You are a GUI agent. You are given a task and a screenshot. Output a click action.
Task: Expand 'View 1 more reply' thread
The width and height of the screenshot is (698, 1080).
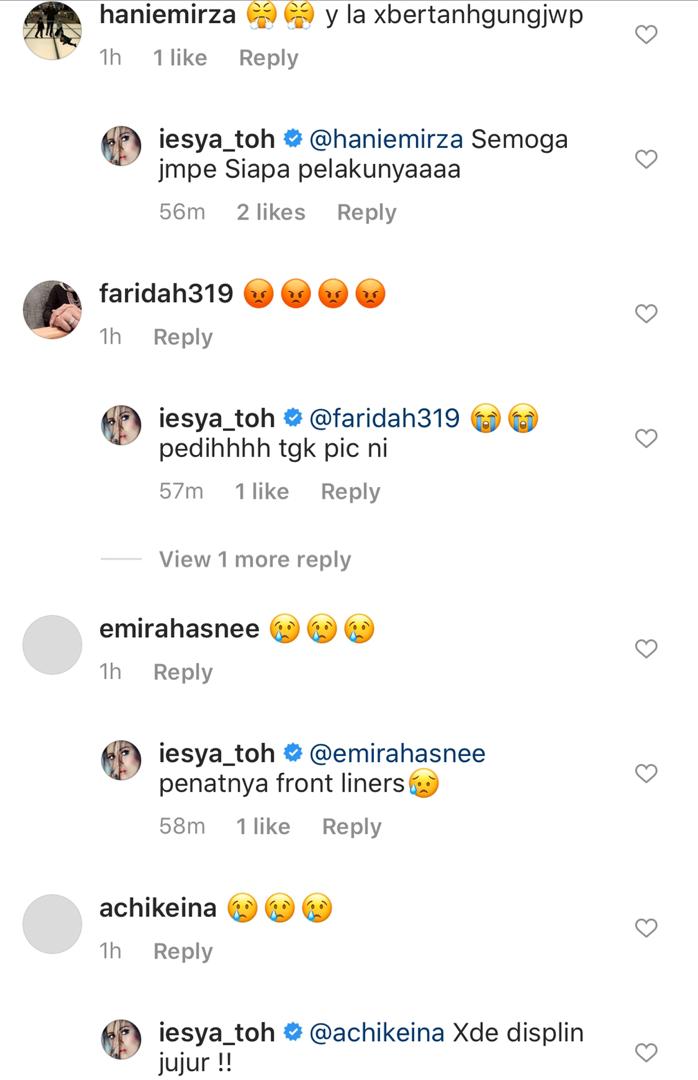[x=255, y=560]
